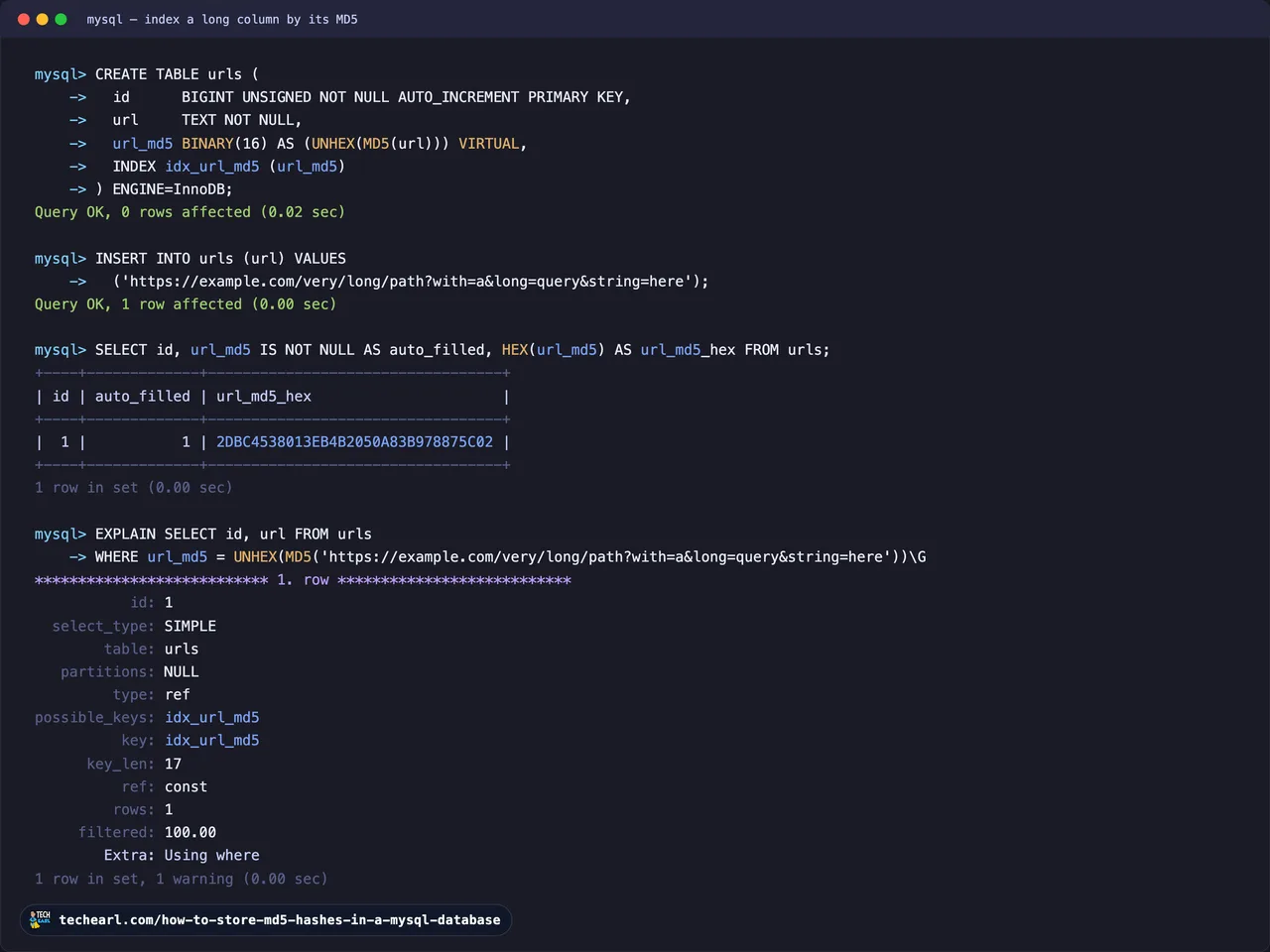Click the '1. row' separator line

coord(303,580)
